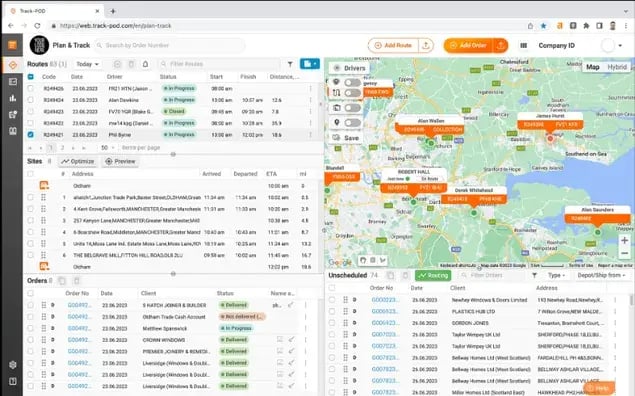
Task: Switch map to Map view
Action: (x=592, y=67)
